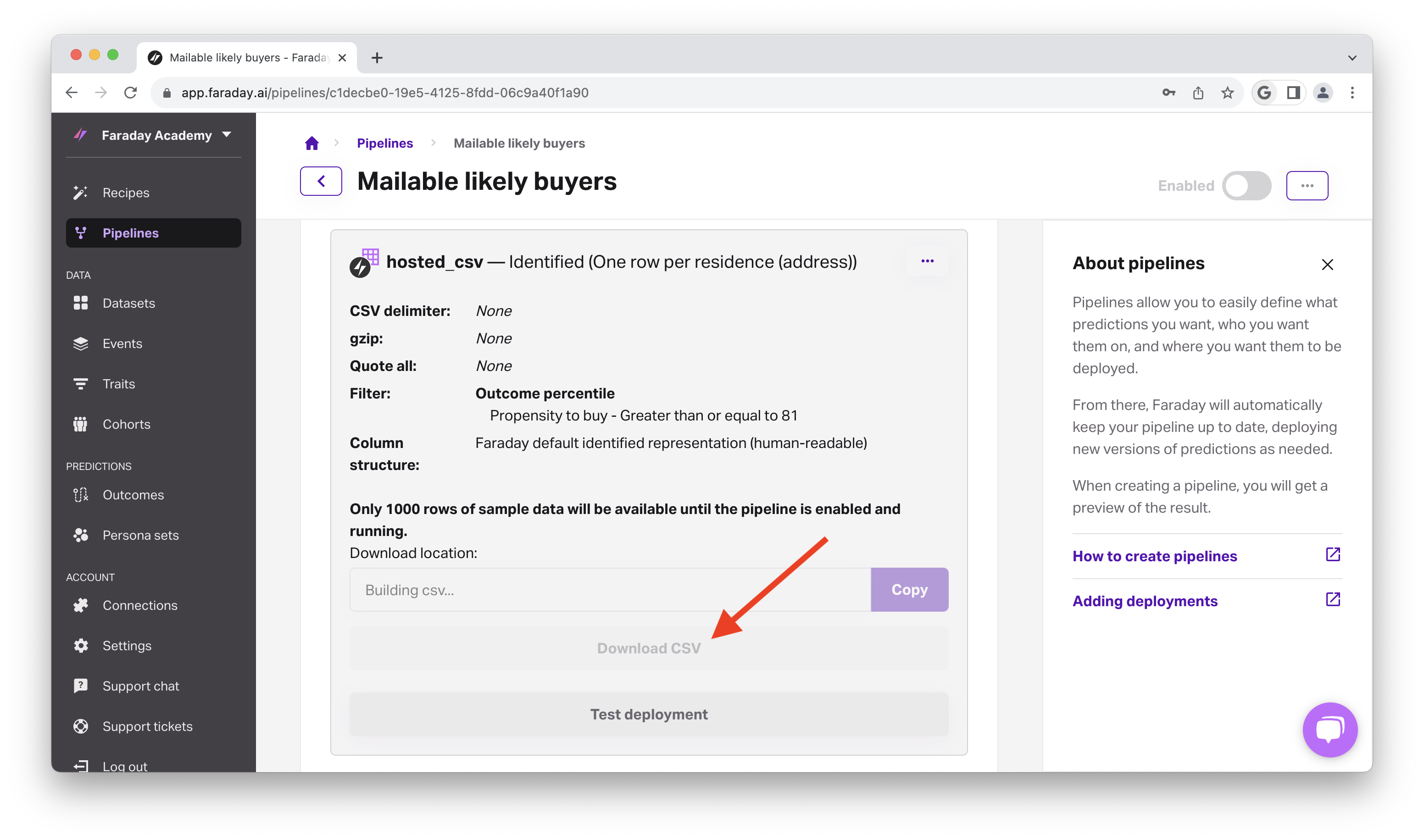This screenshot has width=1424, height=840.
Task: Open hosted_csv deployment options menu
Action: (927, 261)
